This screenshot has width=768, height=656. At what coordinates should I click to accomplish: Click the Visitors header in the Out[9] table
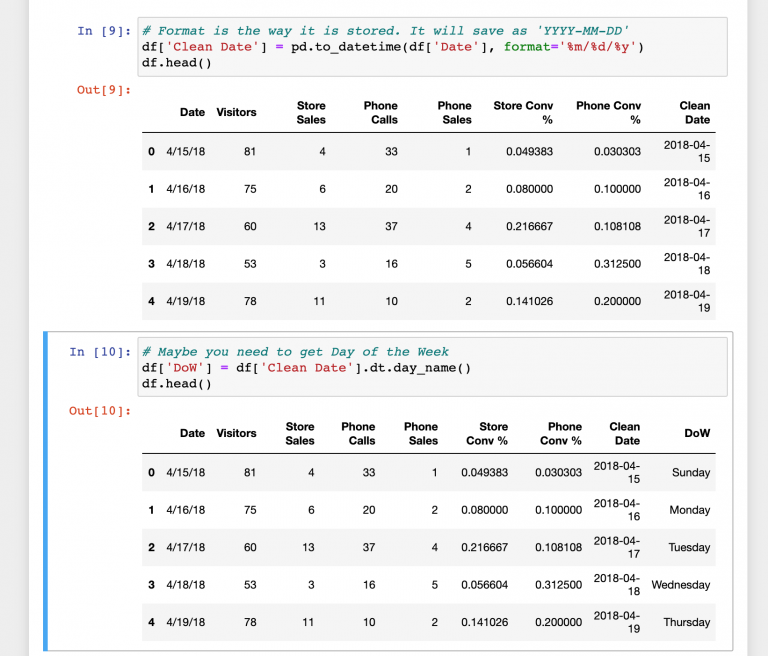click(236, 112)
